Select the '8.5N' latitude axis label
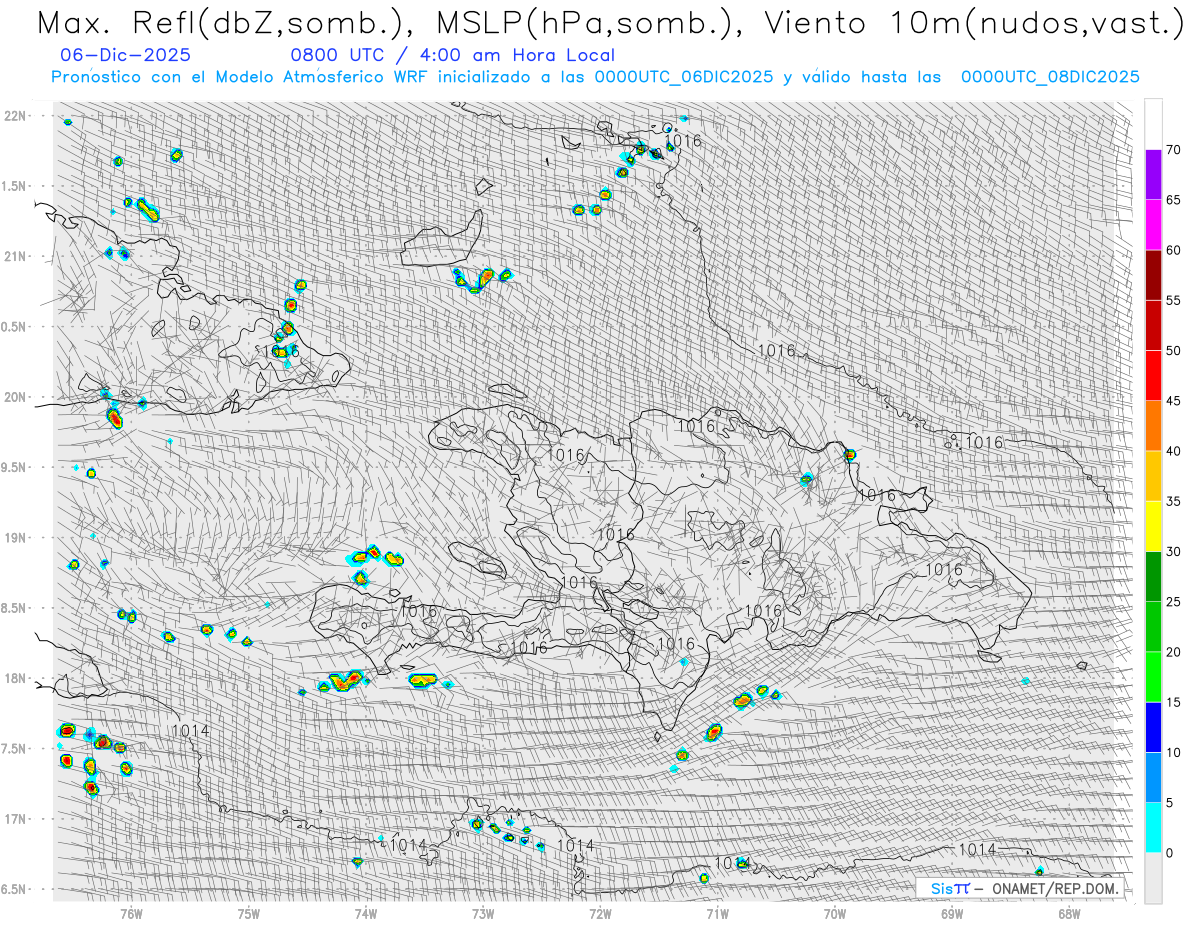The width and height of the screenshot is (1200, 927). click(x=15, y=608)
